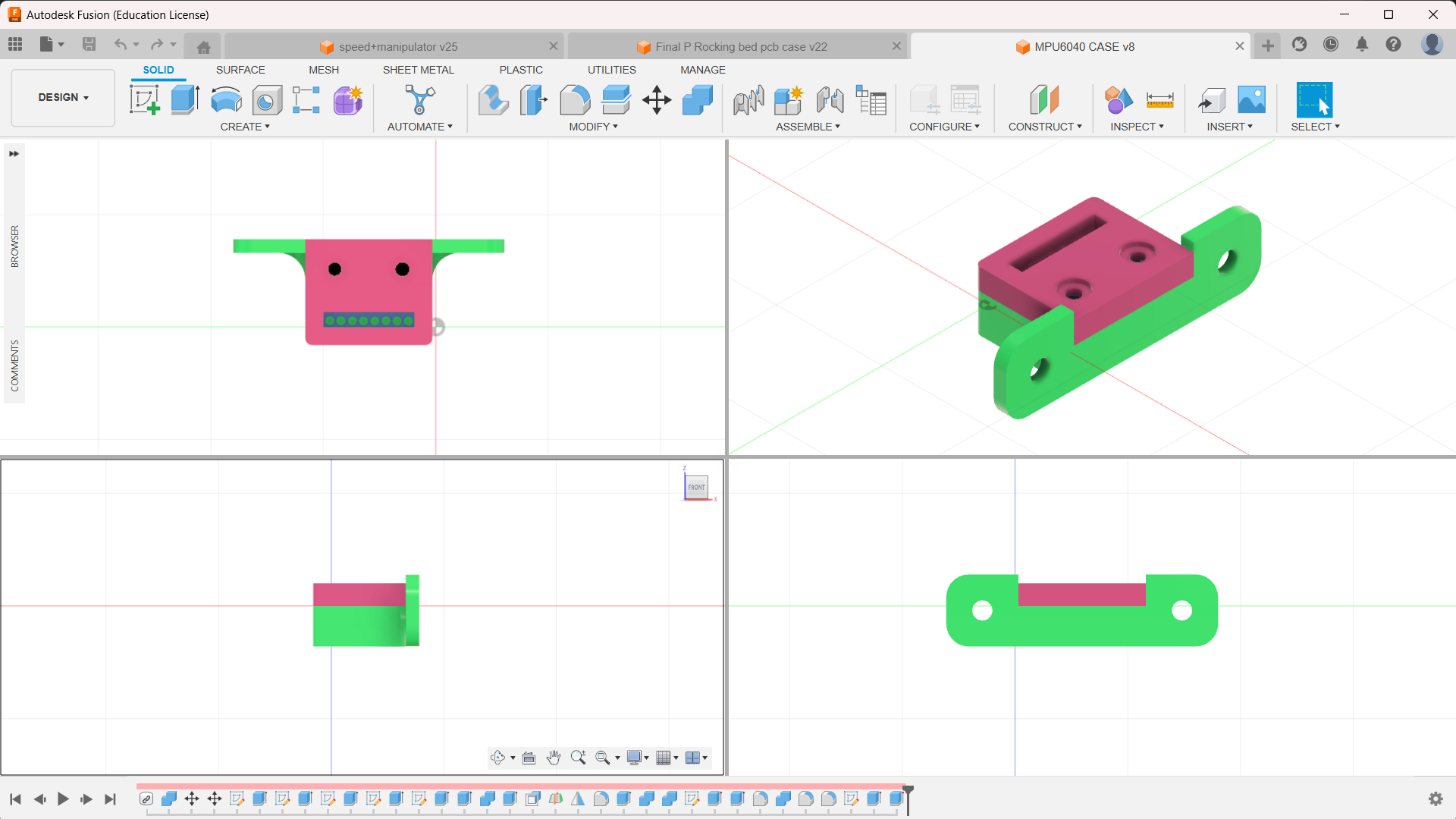This screenshot has width=1456, height=819.
Task: Click the Measure ruler icon in Inspect
Action: tap(1159, 100)
